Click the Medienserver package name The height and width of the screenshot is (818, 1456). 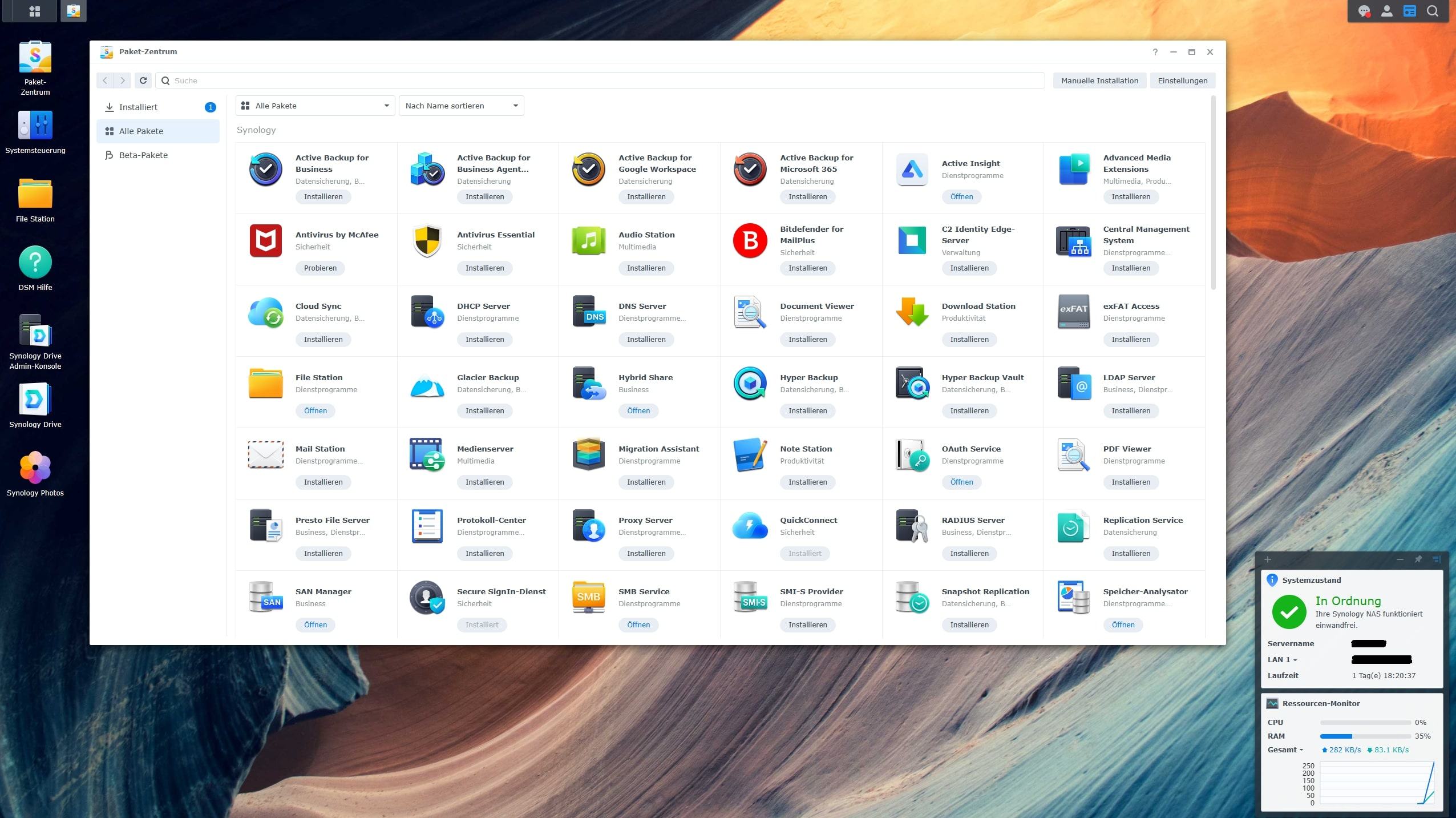485,449
